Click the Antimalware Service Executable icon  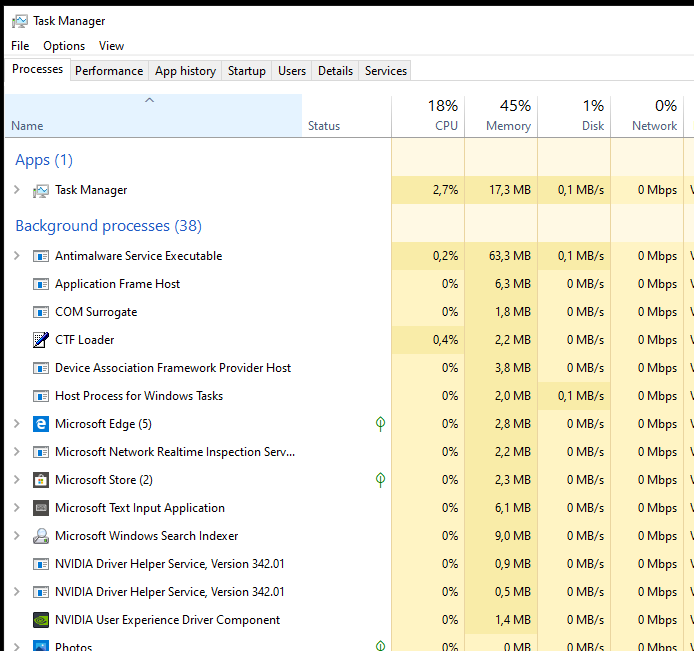(x=41, y=256)
